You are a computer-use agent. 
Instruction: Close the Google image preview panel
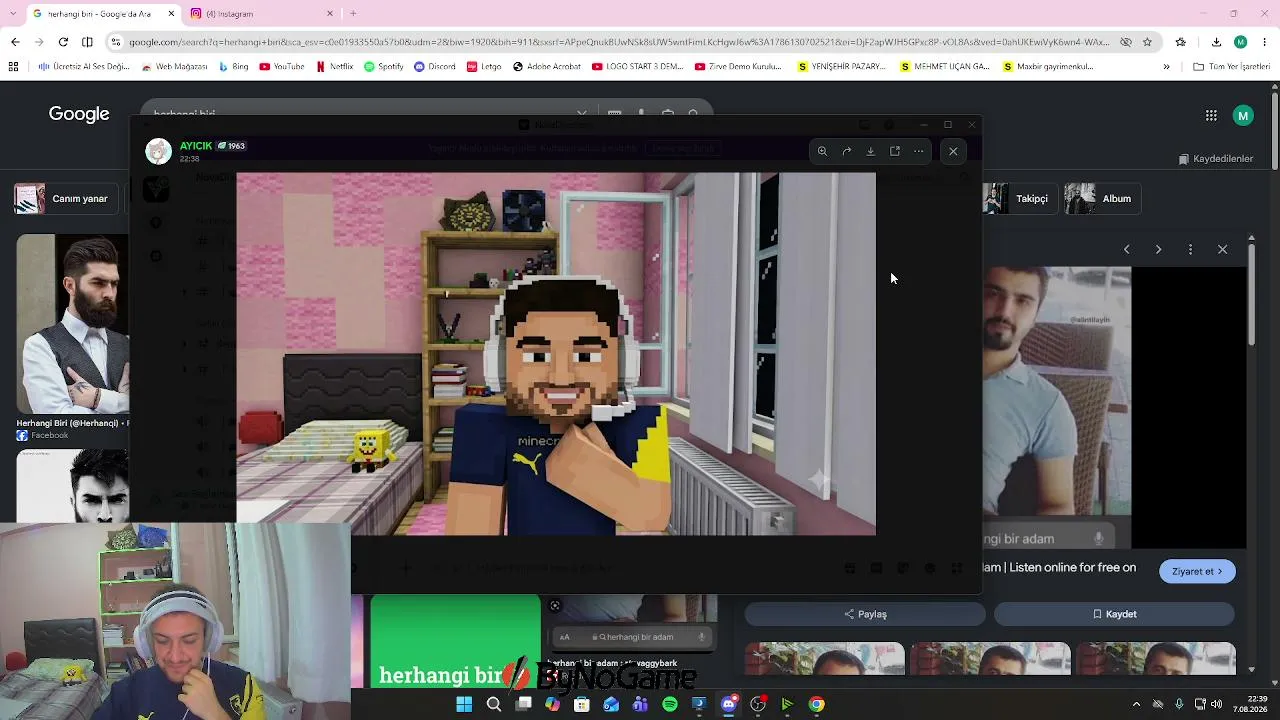1222,249
